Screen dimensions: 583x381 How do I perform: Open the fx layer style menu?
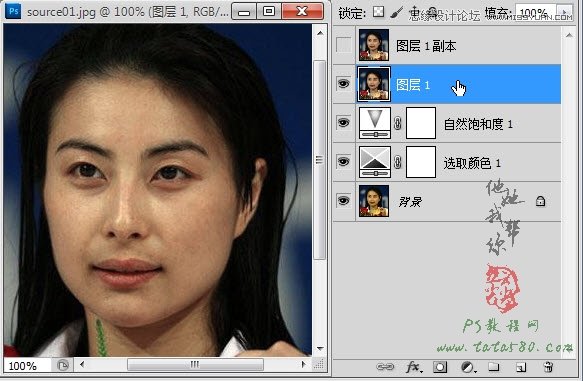coord(413,367)
